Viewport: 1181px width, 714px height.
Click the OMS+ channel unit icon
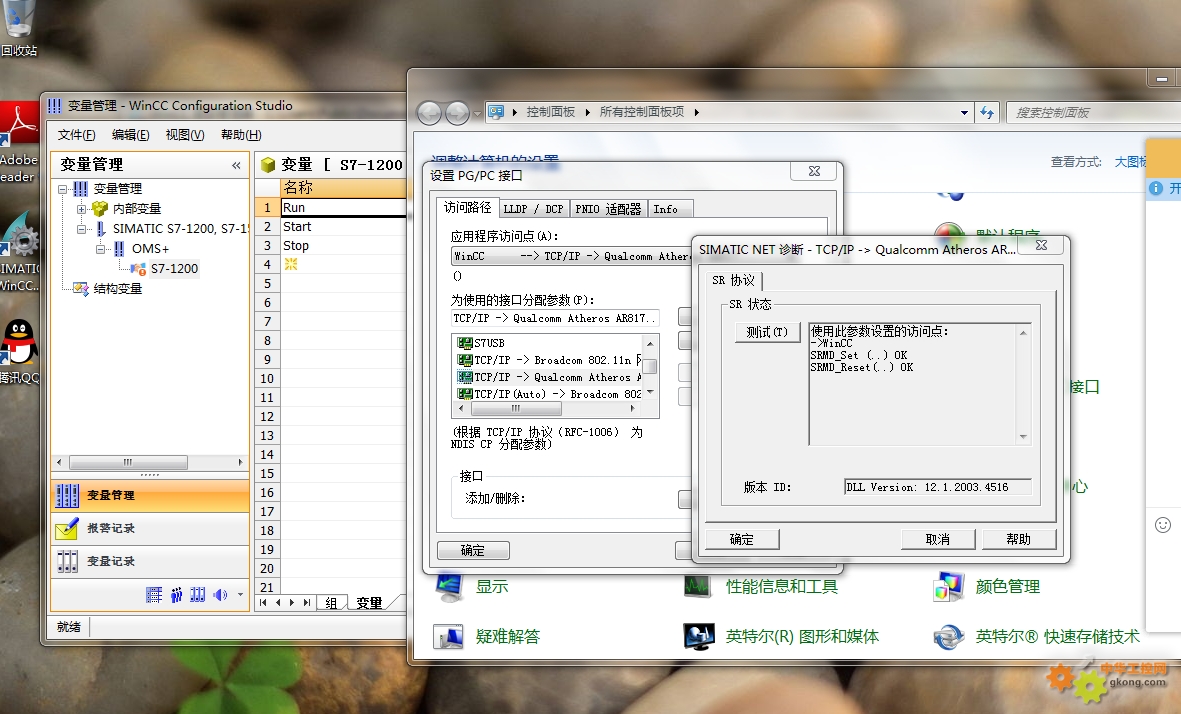(118, 249)
